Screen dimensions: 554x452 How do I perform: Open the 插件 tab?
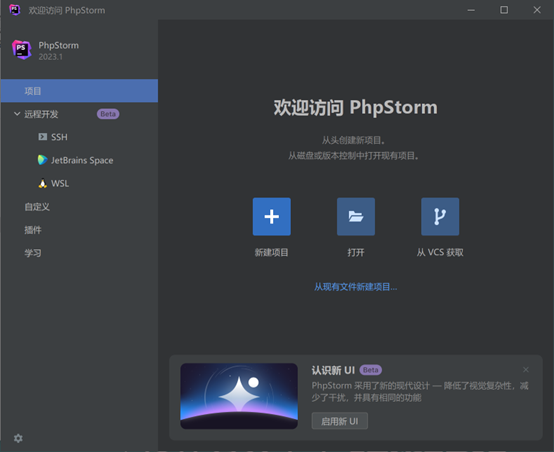click(x=79, y=230)
